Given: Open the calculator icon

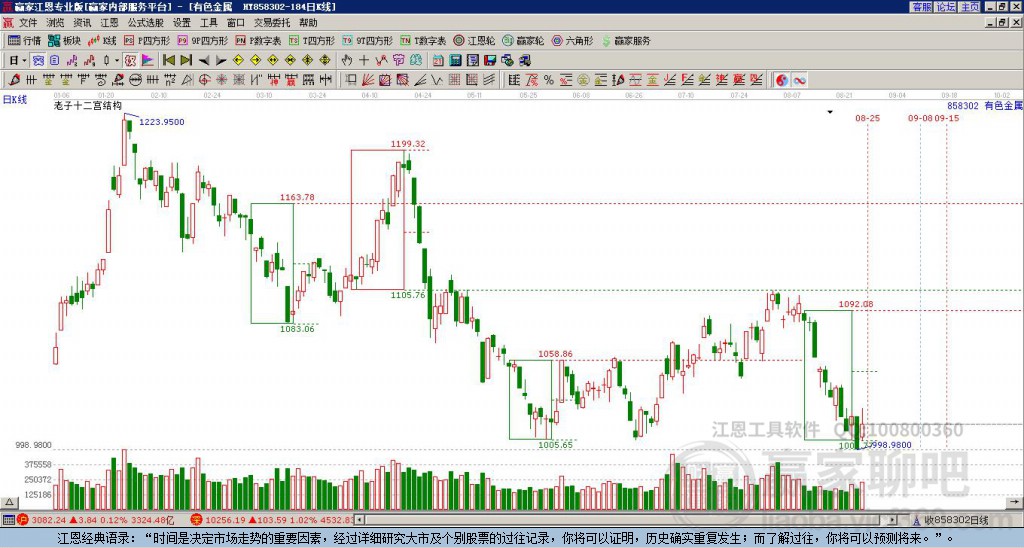Looking at the screenshot, I should pos(455,61).
